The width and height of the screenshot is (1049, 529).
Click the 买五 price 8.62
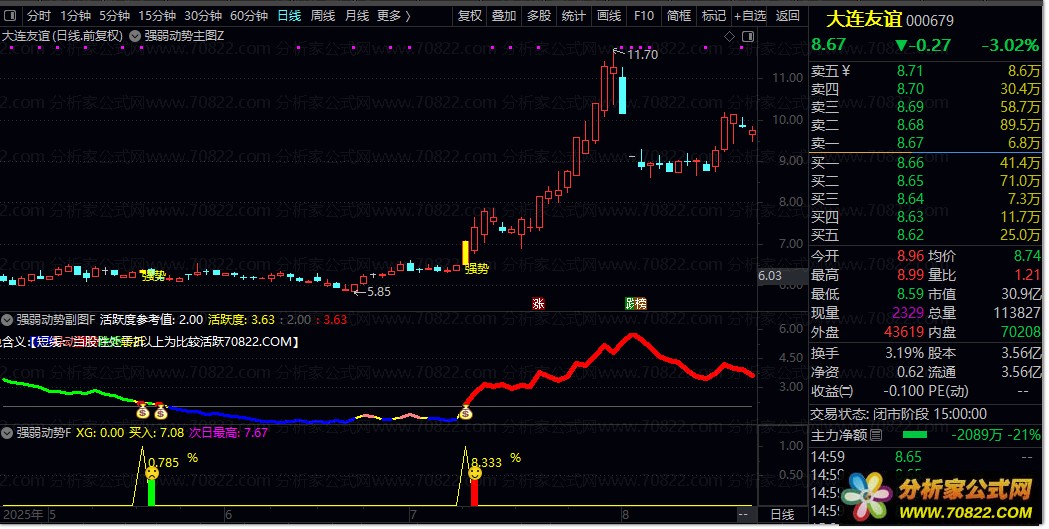[910, 235]
